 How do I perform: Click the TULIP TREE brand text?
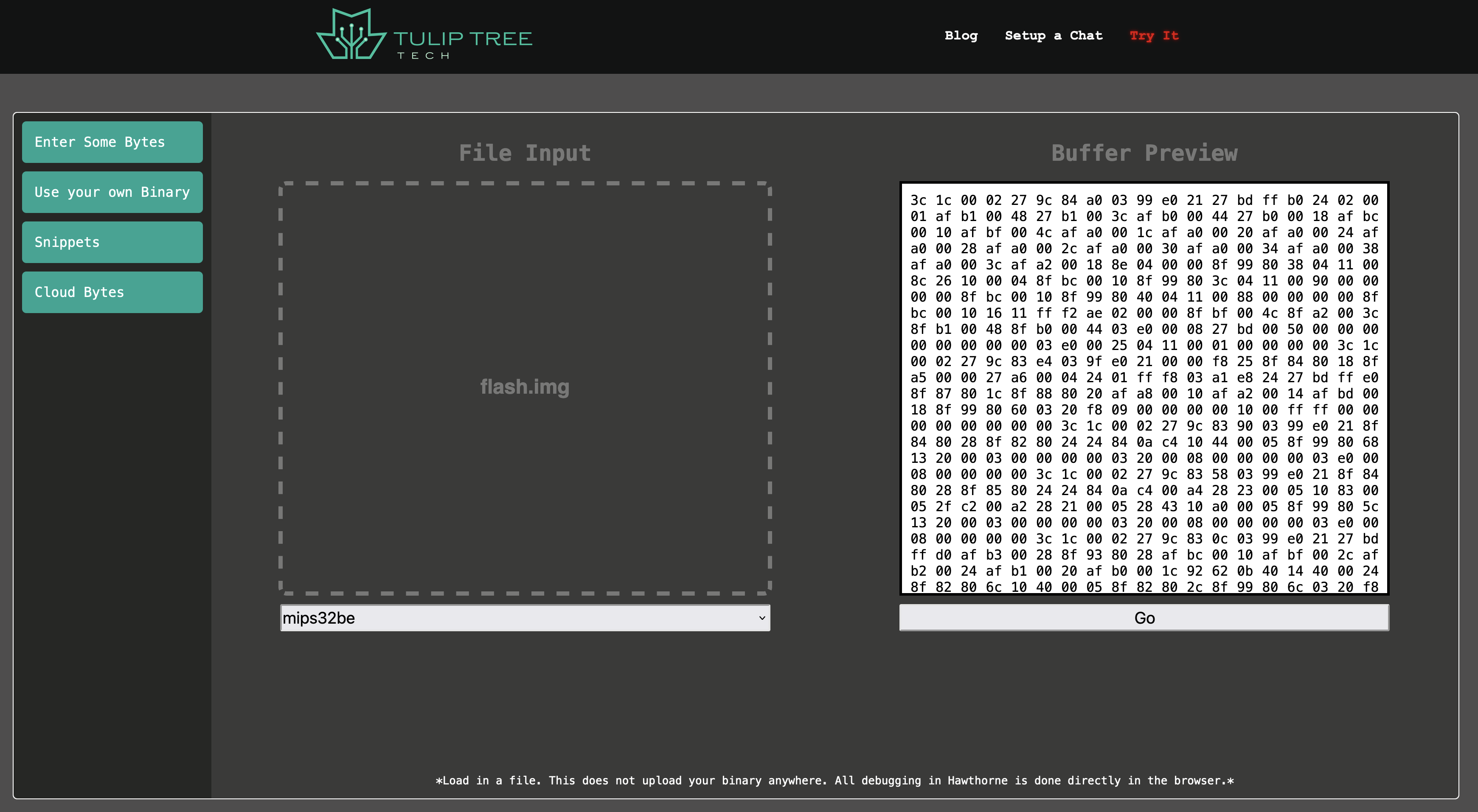tap(463, 39)
